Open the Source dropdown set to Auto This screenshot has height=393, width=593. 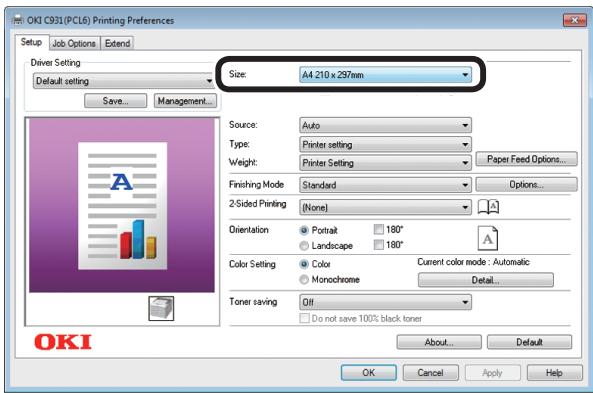(x=385, y=125)
